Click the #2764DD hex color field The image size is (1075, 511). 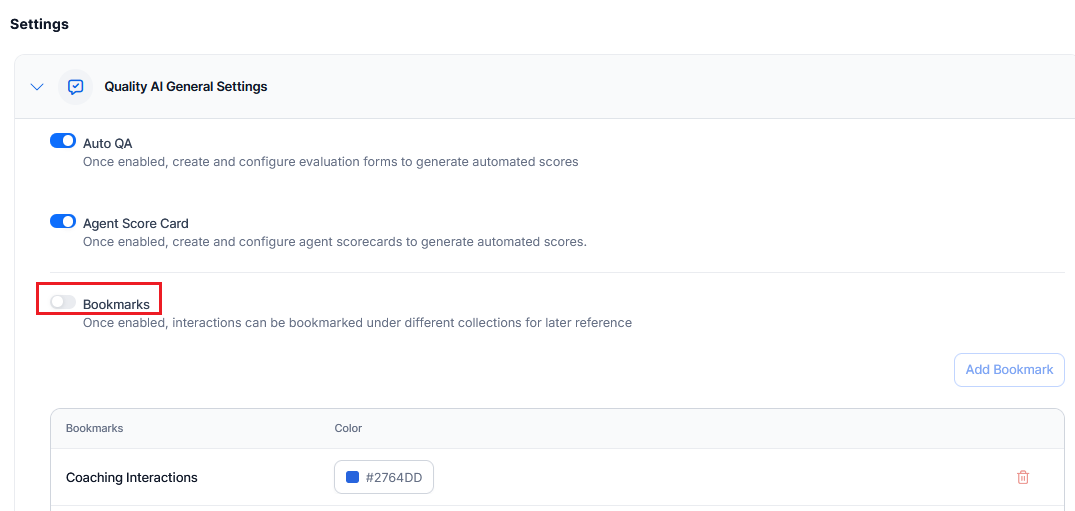click(x=394, y=478)
